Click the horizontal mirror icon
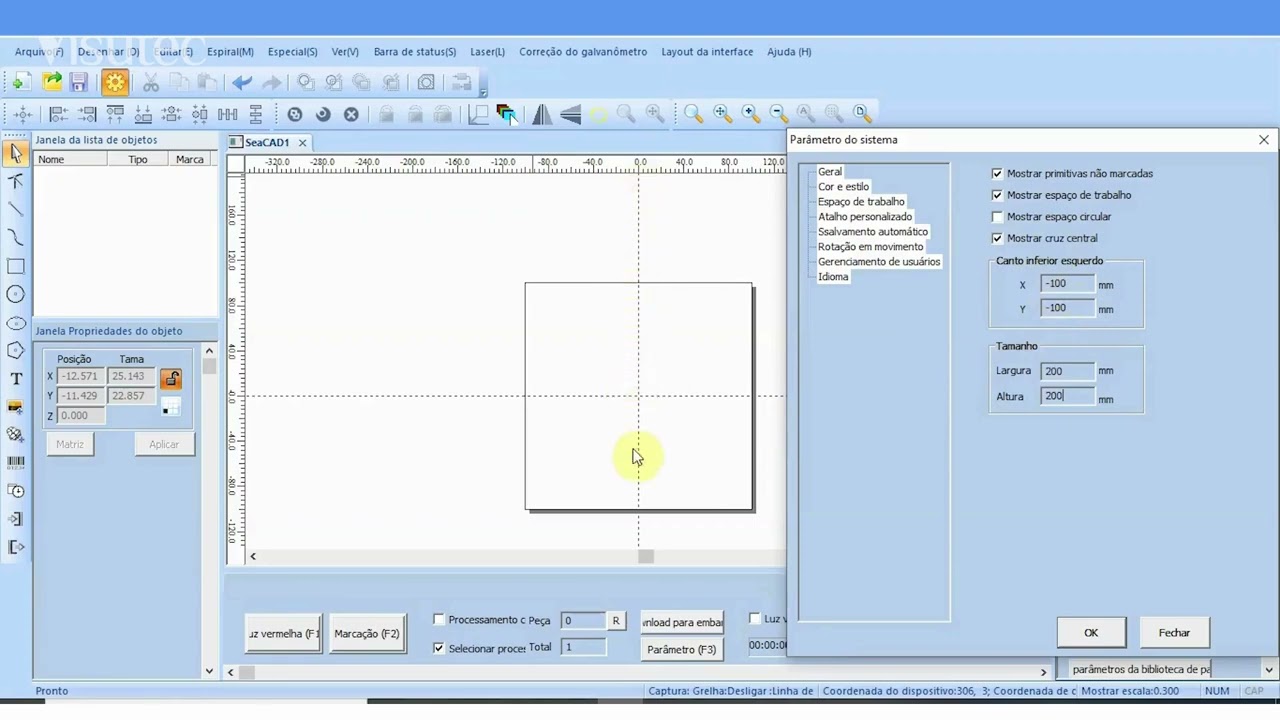 [x=541, y=114]
